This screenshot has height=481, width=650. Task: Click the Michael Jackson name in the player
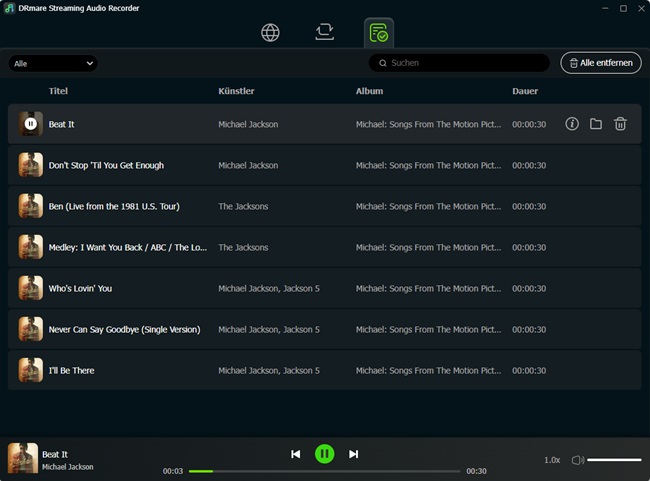(x=68, y=467)
